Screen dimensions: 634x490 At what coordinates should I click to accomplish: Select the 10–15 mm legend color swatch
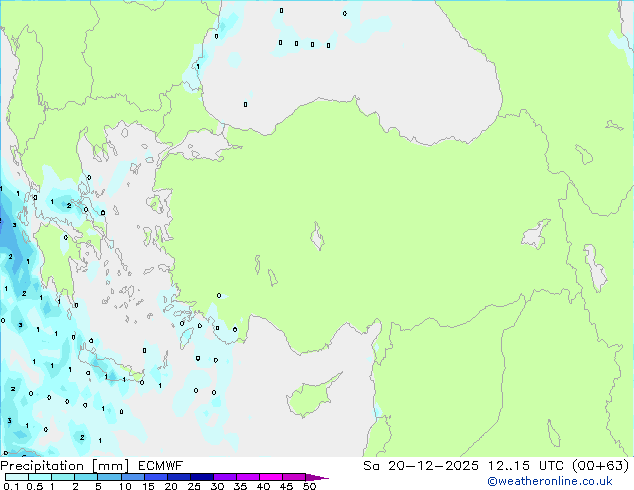(133, 477)
